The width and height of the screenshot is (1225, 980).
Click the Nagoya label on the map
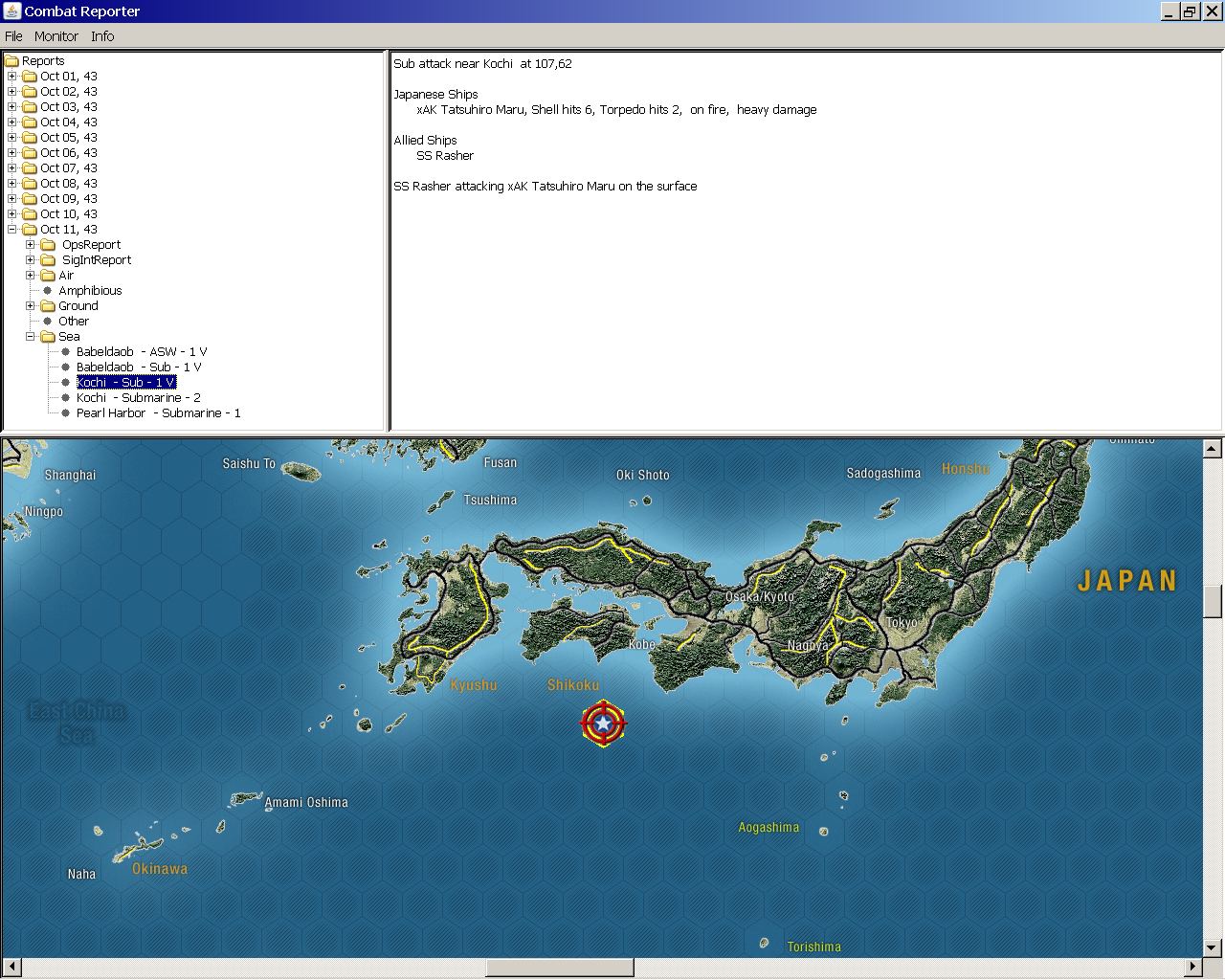click(x=808, y=646)
